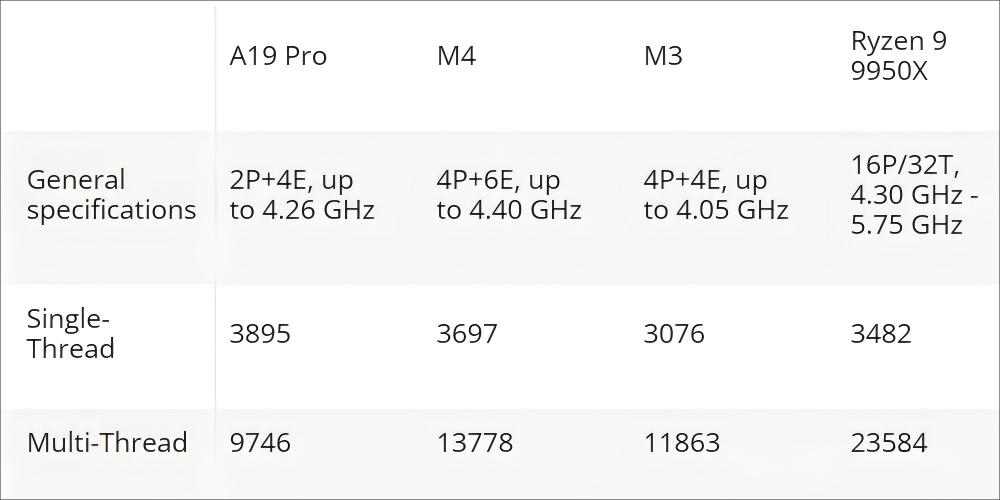Click the M3 column header
Viewport: 1000px width, 500px height.
click(663, 56)
